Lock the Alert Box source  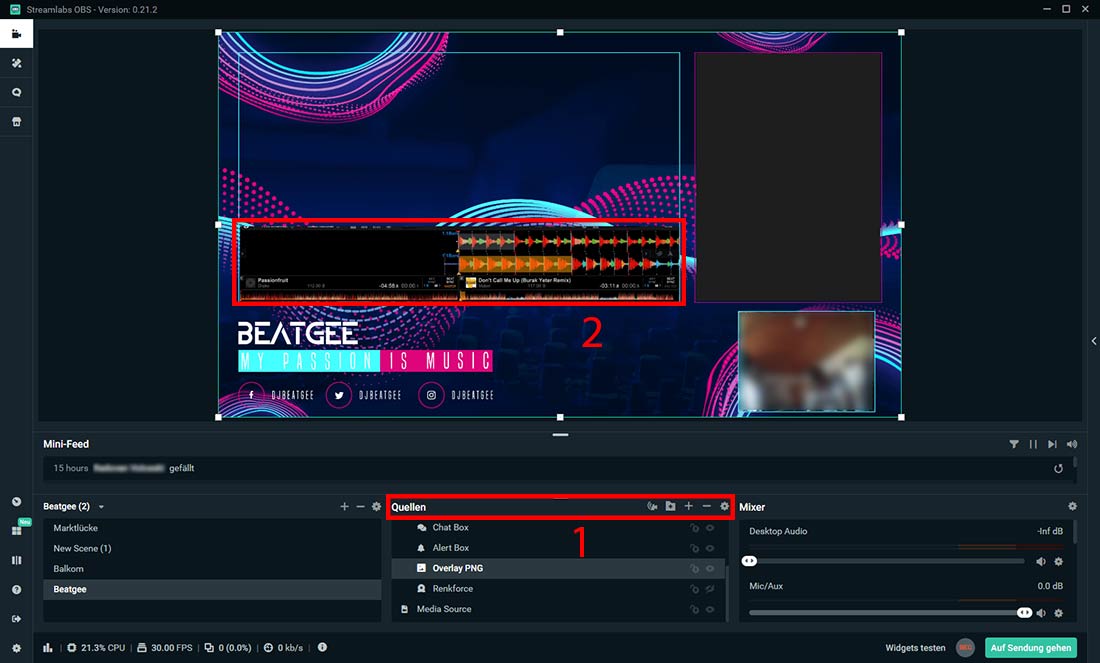(x=695, y=548)
